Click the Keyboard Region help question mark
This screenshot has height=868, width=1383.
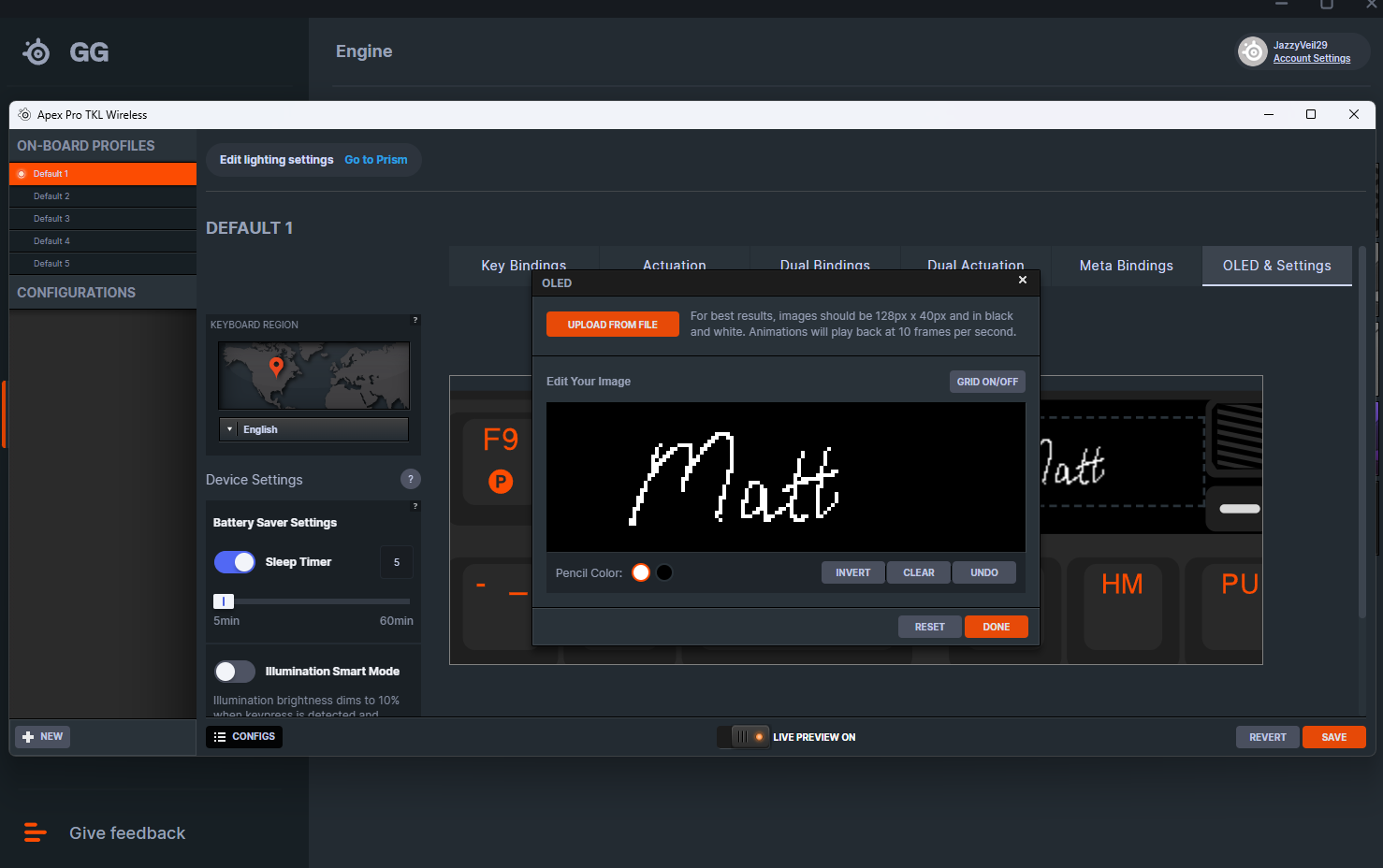click(415, 320)
